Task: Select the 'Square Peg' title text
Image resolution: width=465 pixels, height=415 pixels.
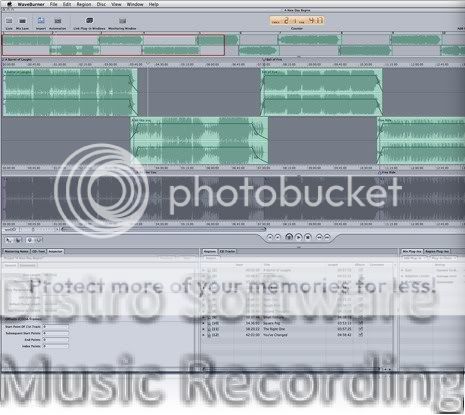Action: point(272,323)
